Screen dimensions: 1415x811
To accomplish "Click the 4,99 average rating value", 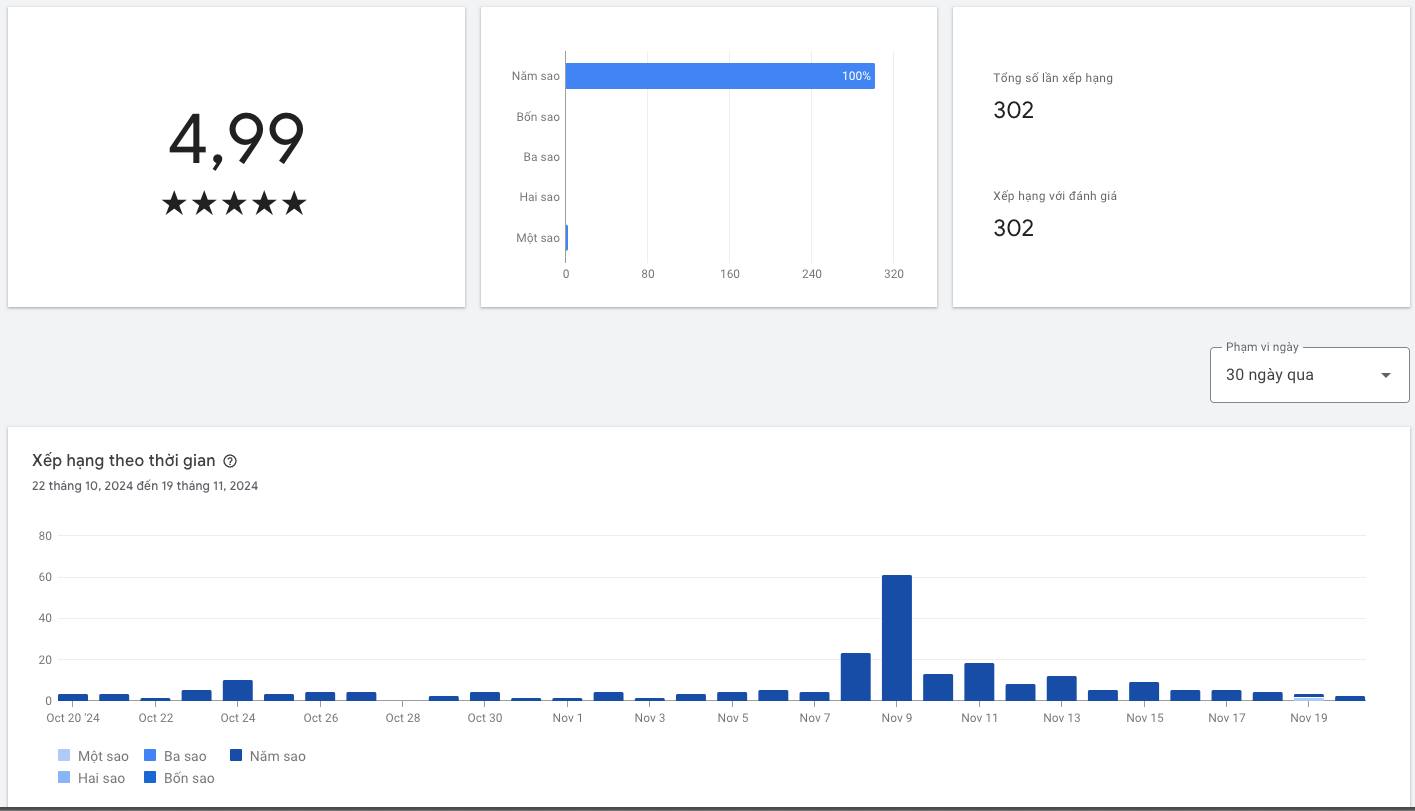I will coord(236,140).
